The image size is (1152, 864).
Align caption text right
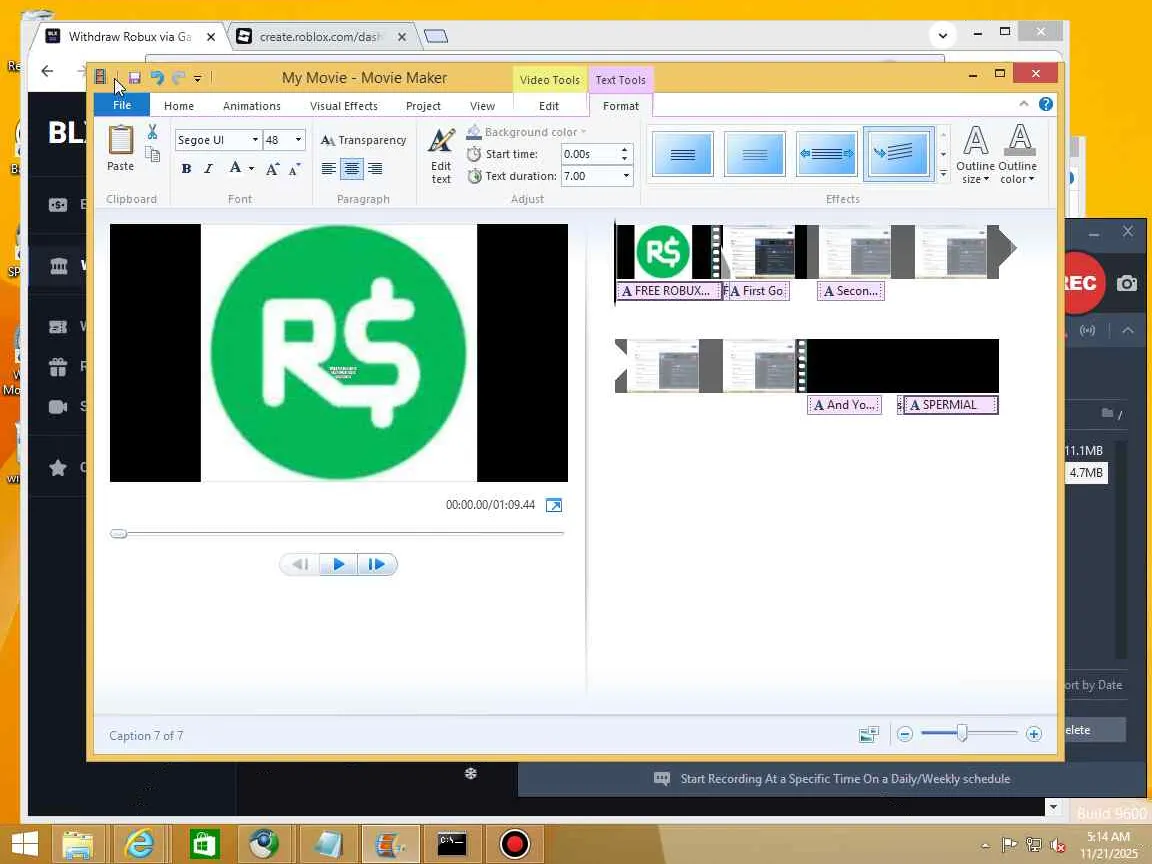(375, 169)
